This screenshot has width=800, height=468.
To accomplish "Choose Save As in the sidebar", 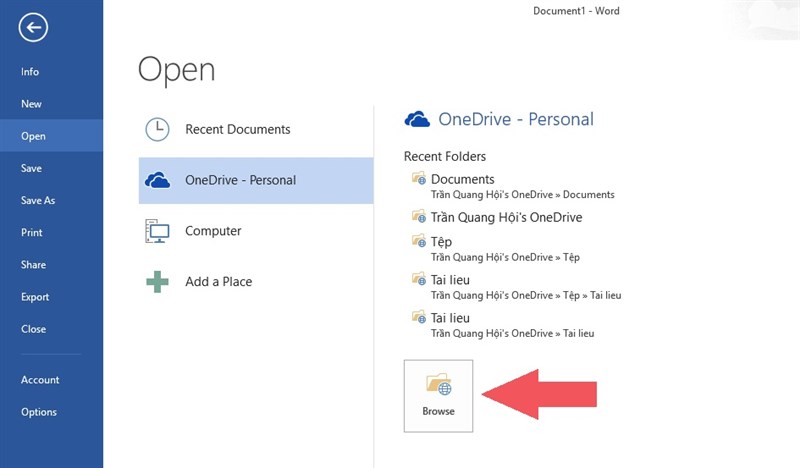I will coord(38,201).
